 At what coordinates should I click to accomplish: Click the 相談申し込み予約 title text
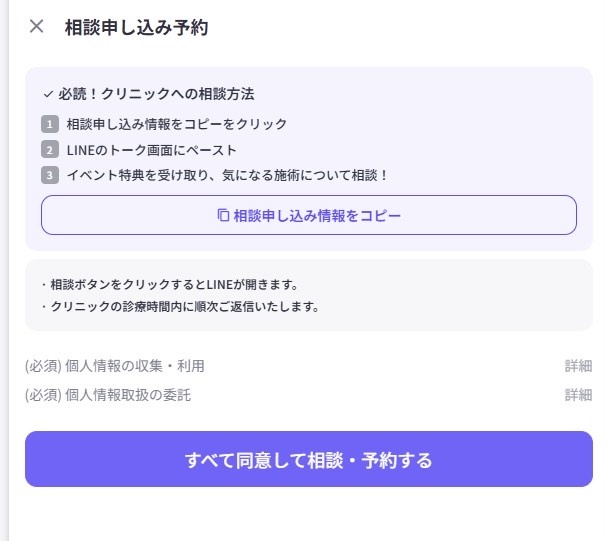coord(136,27)
